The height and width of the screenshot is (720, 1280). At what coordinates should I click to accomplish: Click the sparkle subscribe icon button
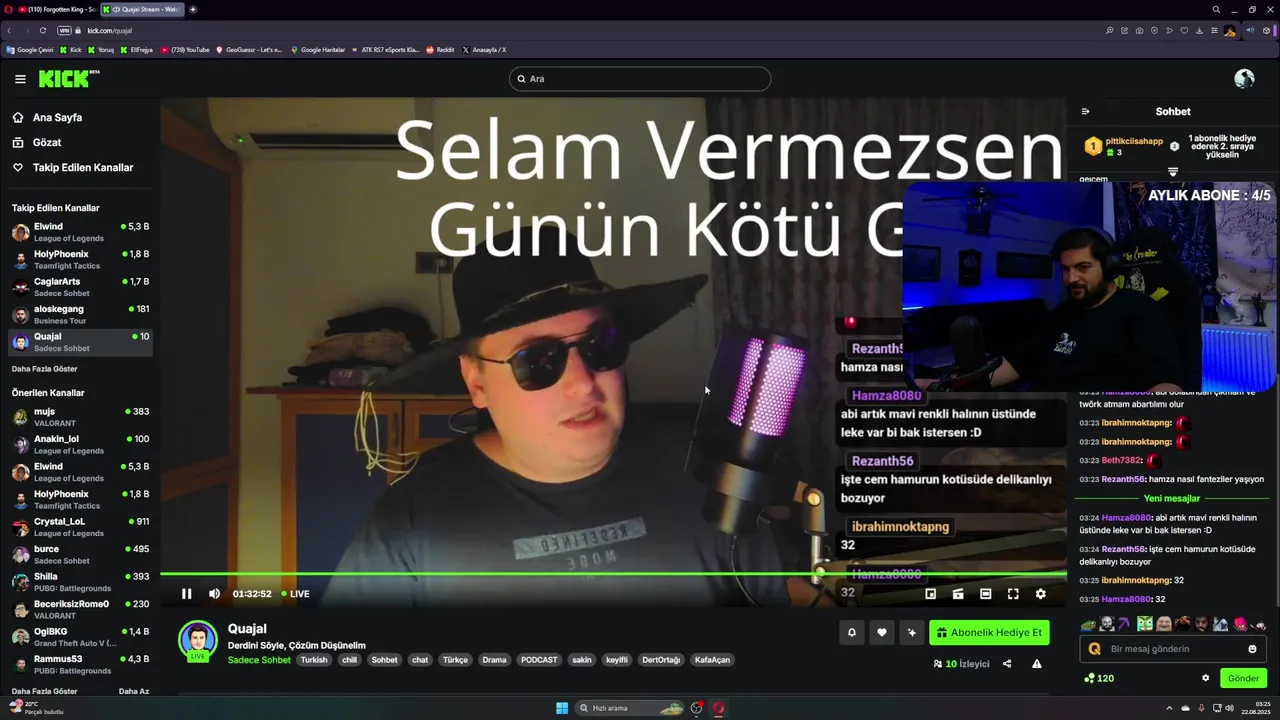(x=911, y=633)
